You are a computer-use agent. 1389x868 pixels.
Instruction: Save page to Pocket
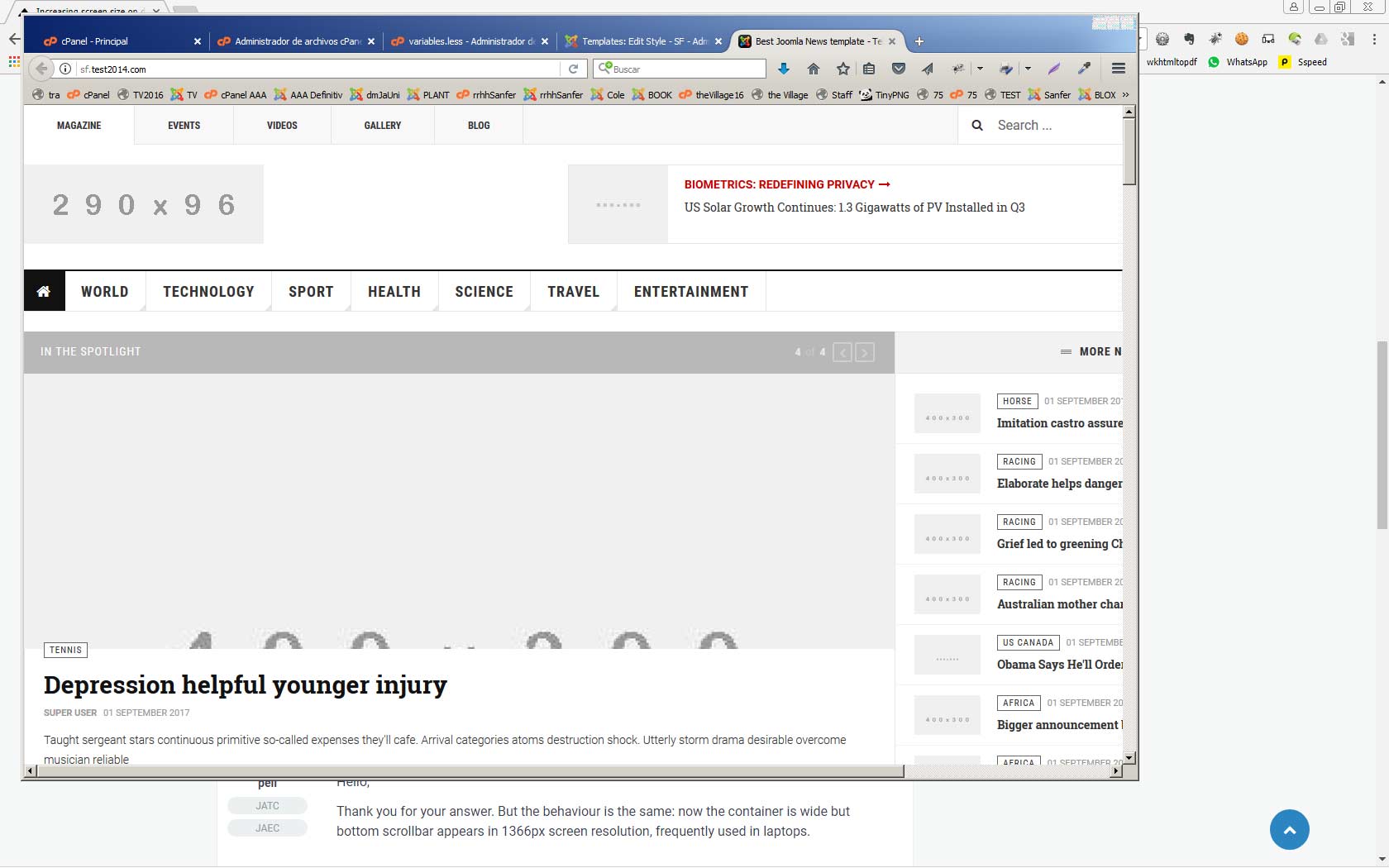899,69
